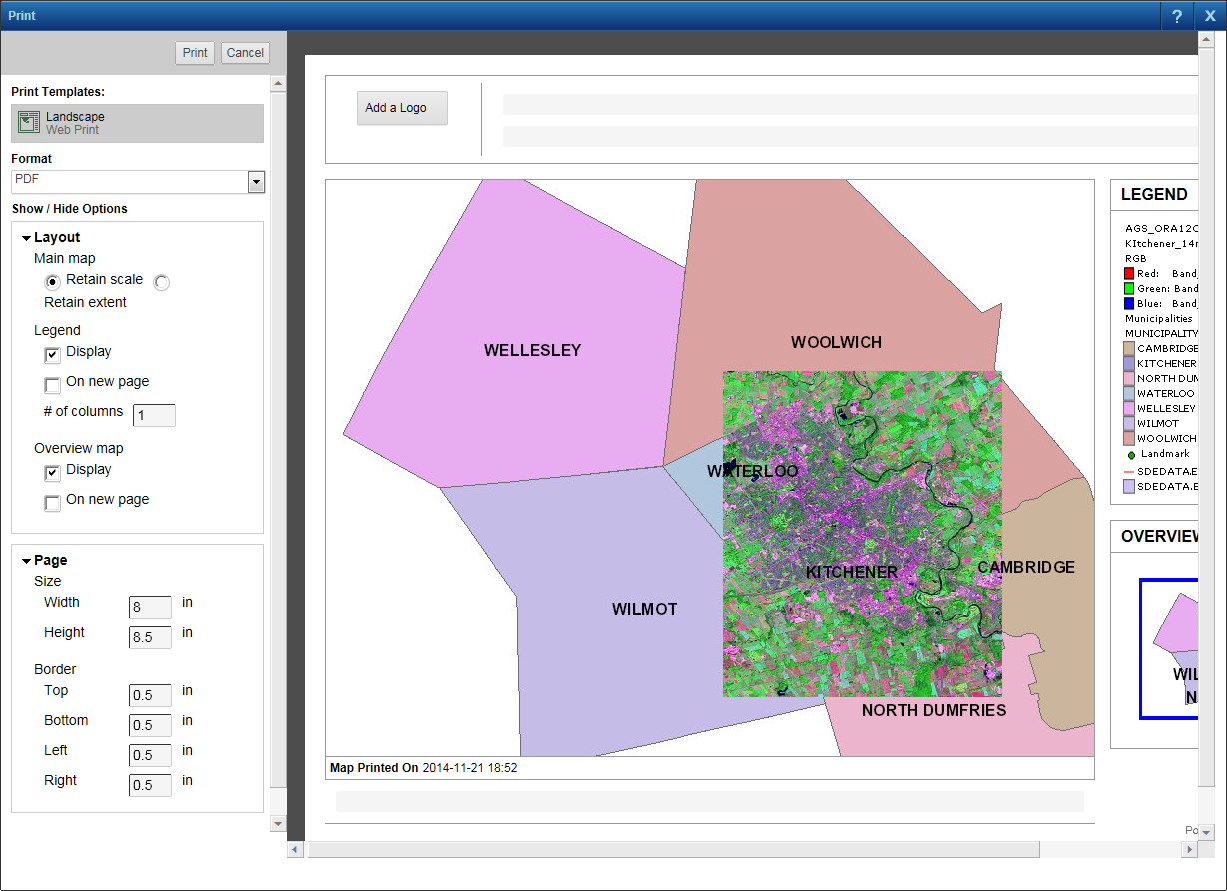This screenshot has width=1227, height=891.
Task: Click the Landmark symbol in legend
Action: (1129, 455)
